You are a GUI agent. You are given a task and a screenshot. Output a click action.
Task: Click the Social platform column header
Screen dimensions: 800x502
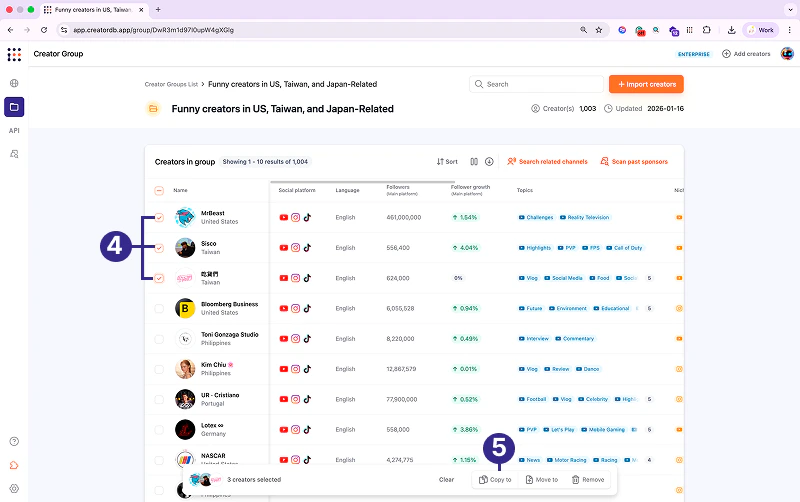coord(297,190)
